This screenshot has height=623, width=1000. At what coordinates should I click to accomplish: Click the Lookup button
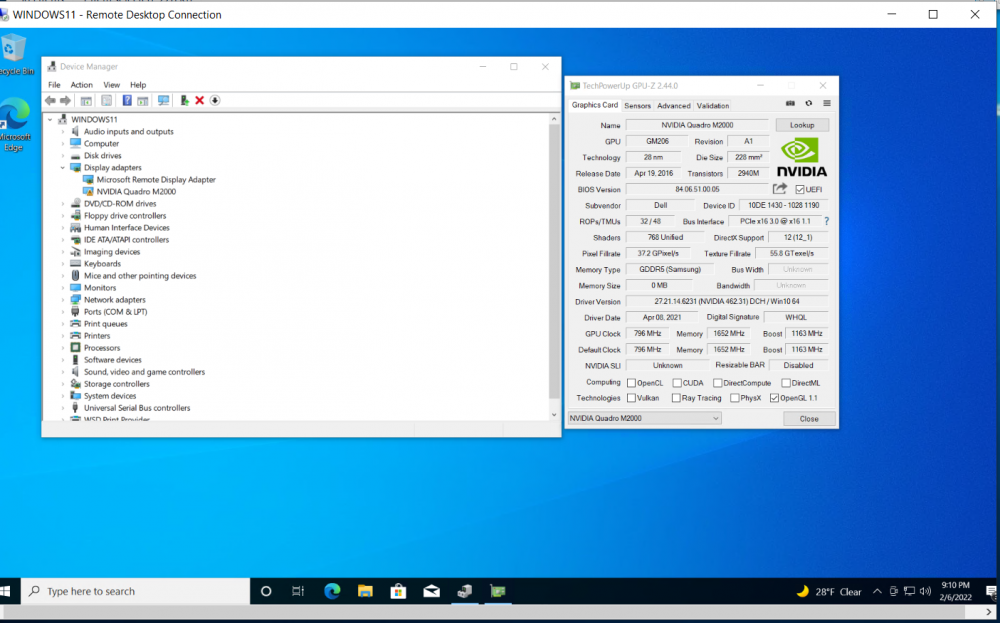coord(802,125)
